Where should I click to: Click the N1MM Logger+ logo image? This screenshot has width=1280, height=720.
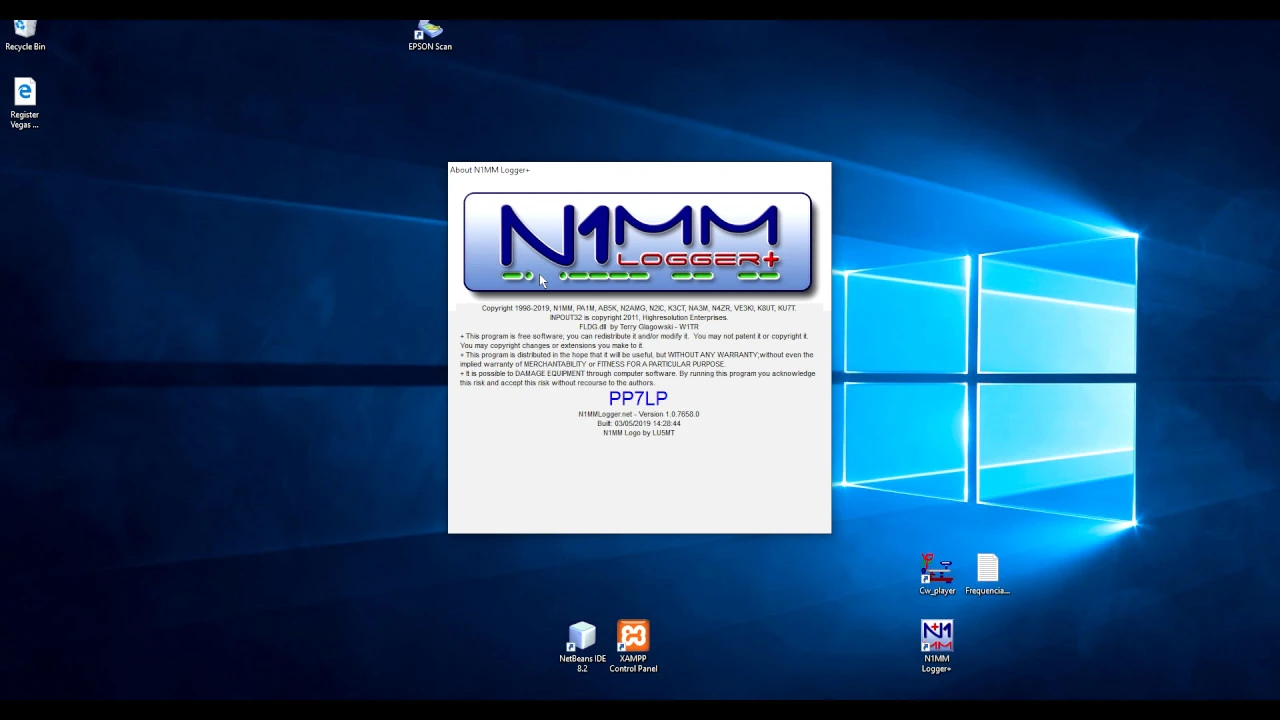pos(638,243)
